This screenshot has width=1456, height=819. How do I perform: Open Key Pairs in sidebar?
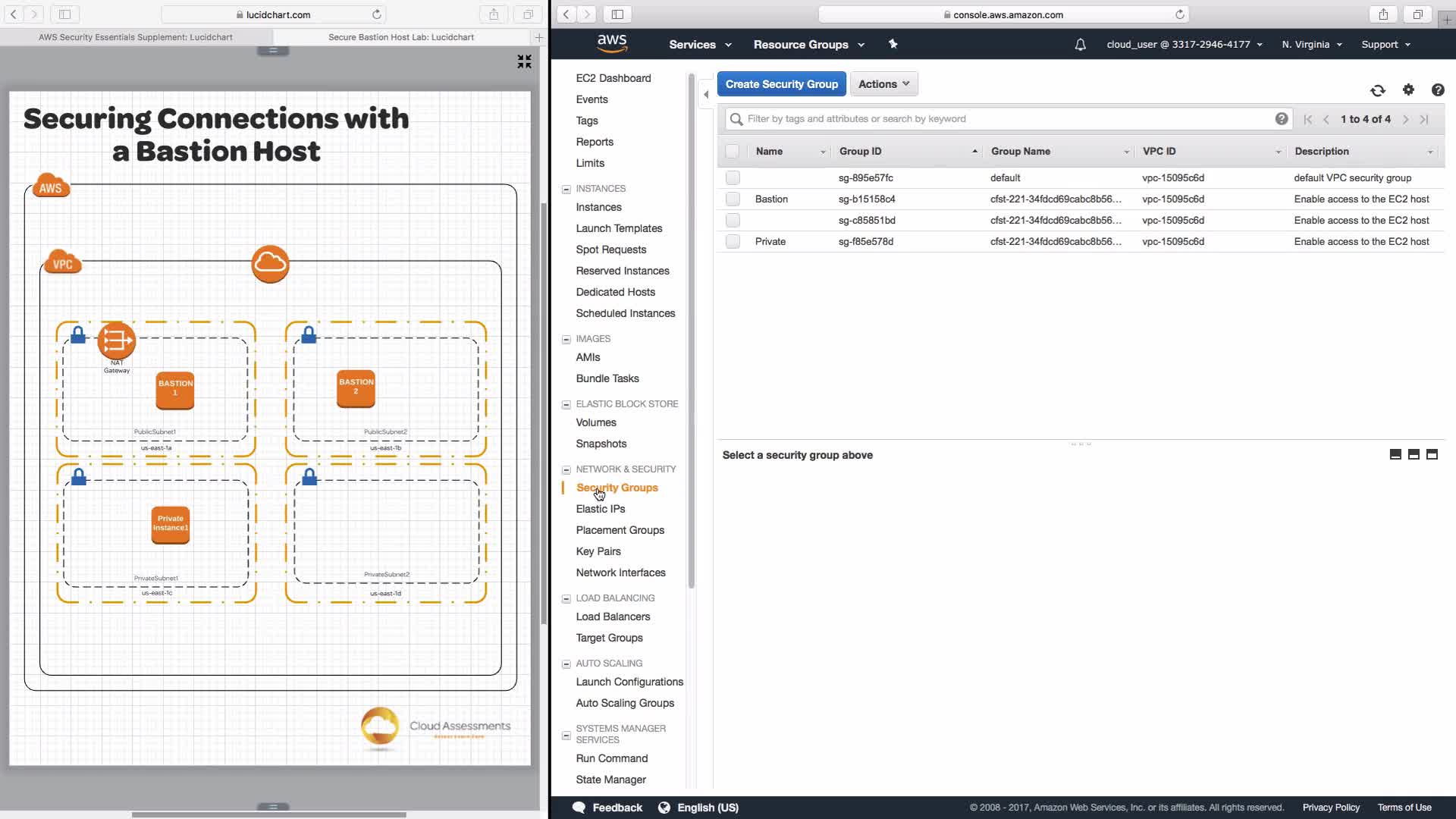click(598, 551)
